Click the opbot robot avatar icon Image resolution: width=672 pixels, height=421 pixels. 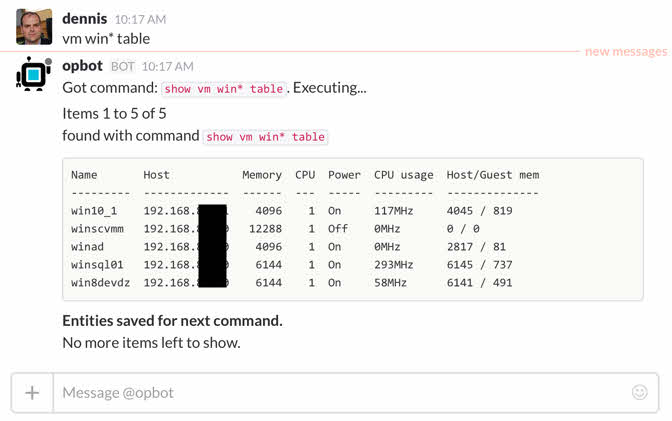31,75
